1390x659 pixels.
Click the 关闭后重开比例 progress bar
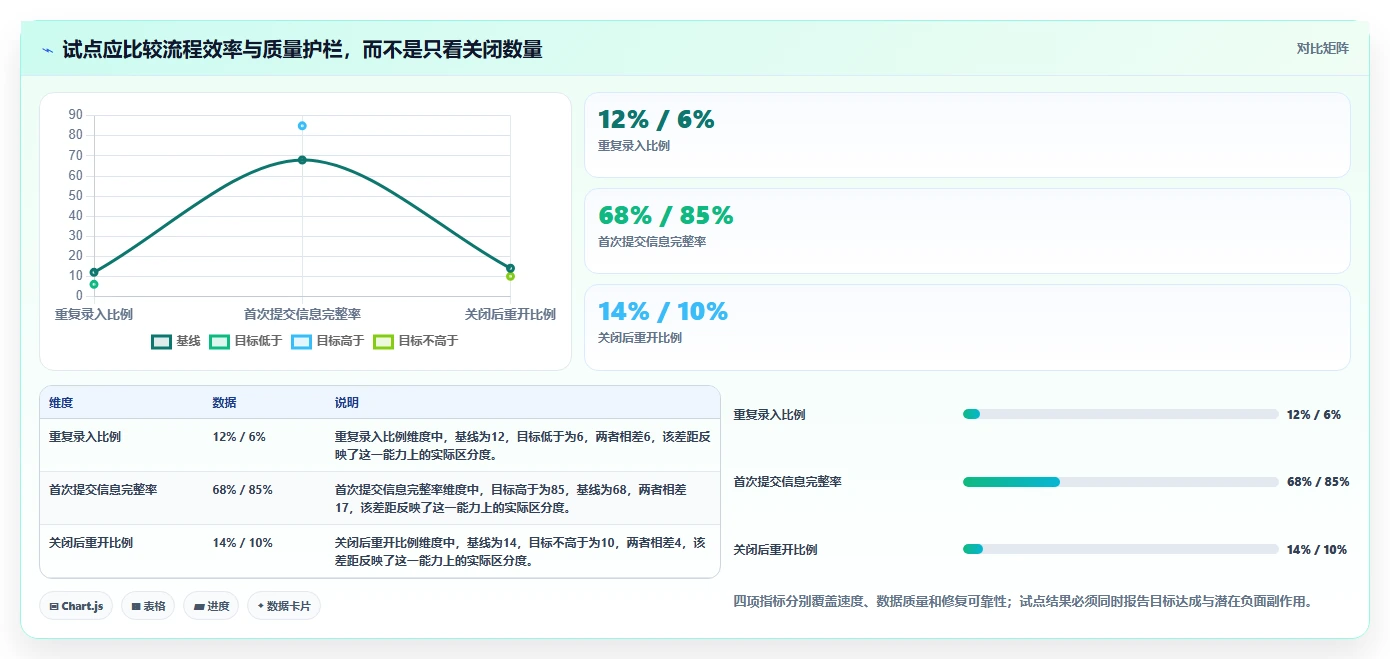[x=1120, y=549]
